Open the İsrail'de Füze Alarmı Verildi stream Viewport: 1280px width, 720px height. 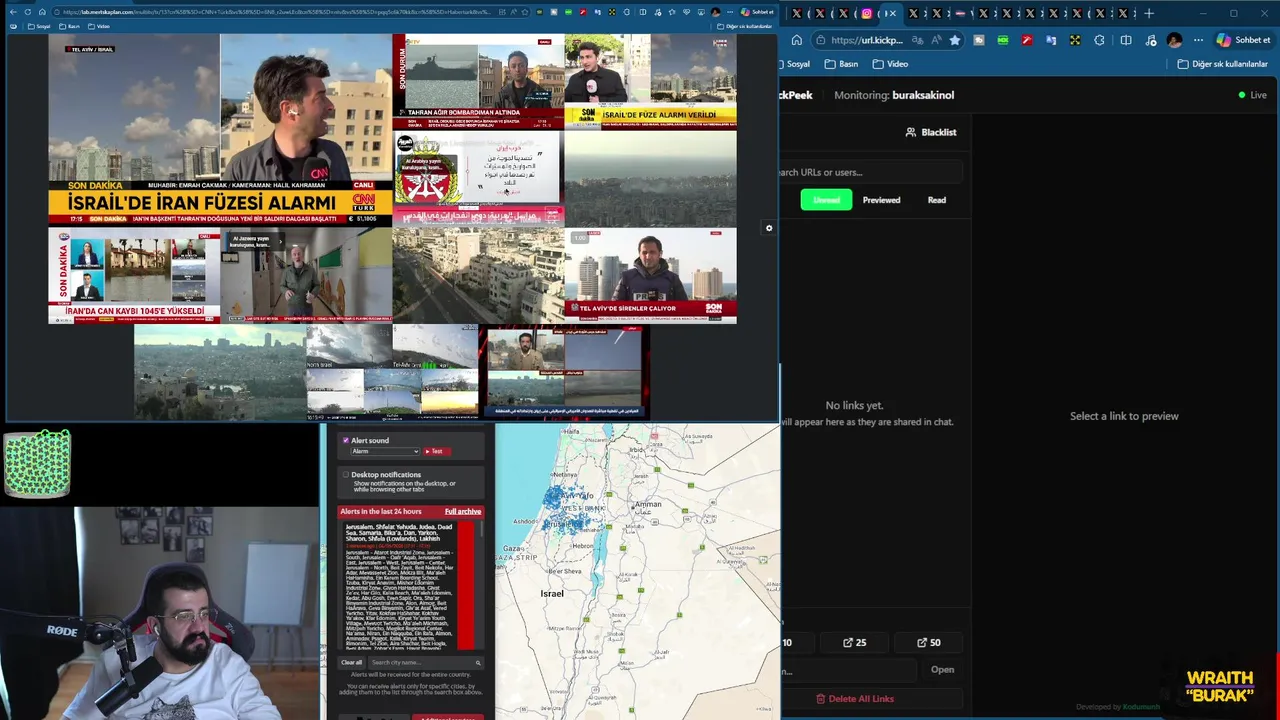pos(650,81)
